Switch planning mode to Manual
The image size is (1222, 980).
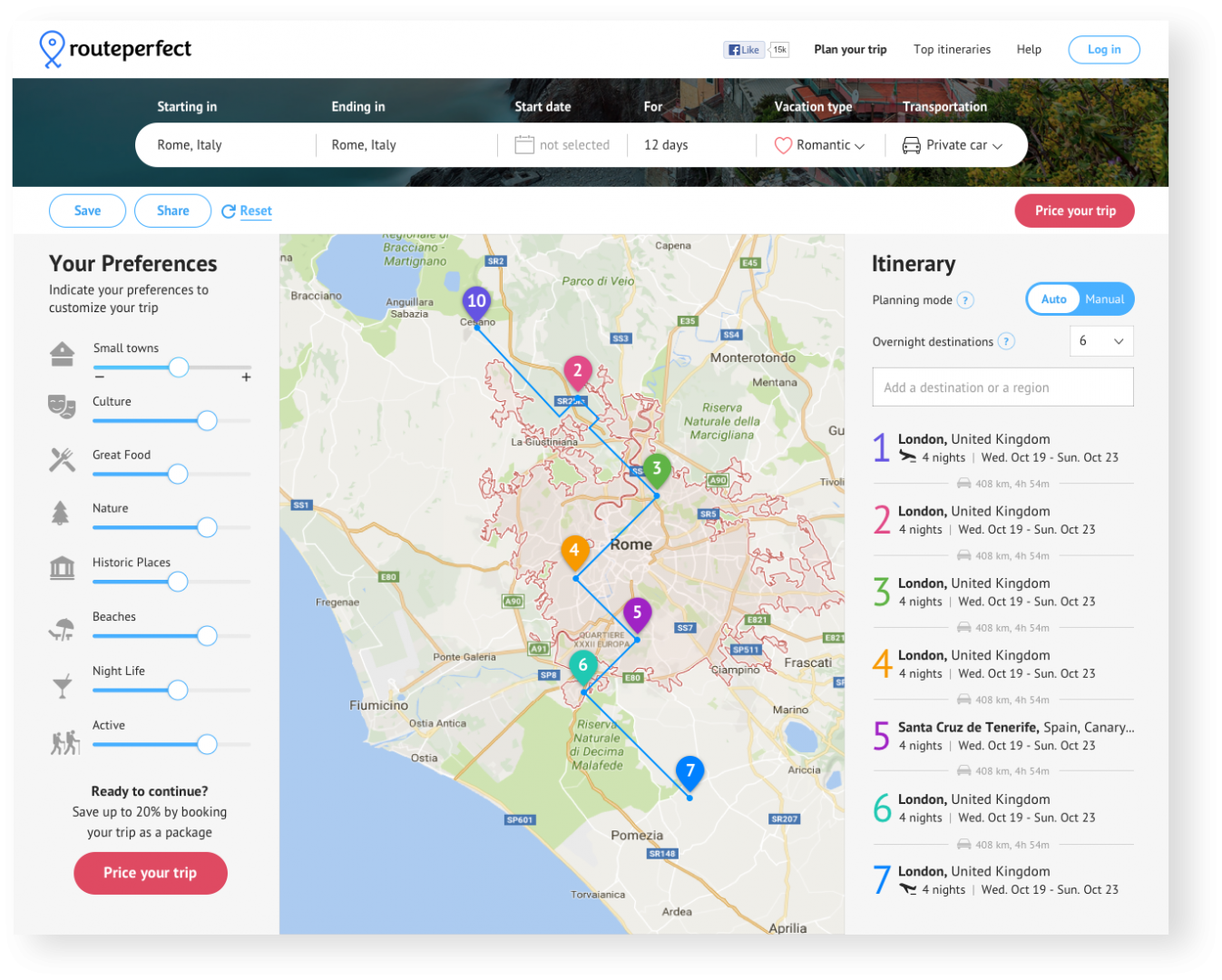(x=1105, y=299)
